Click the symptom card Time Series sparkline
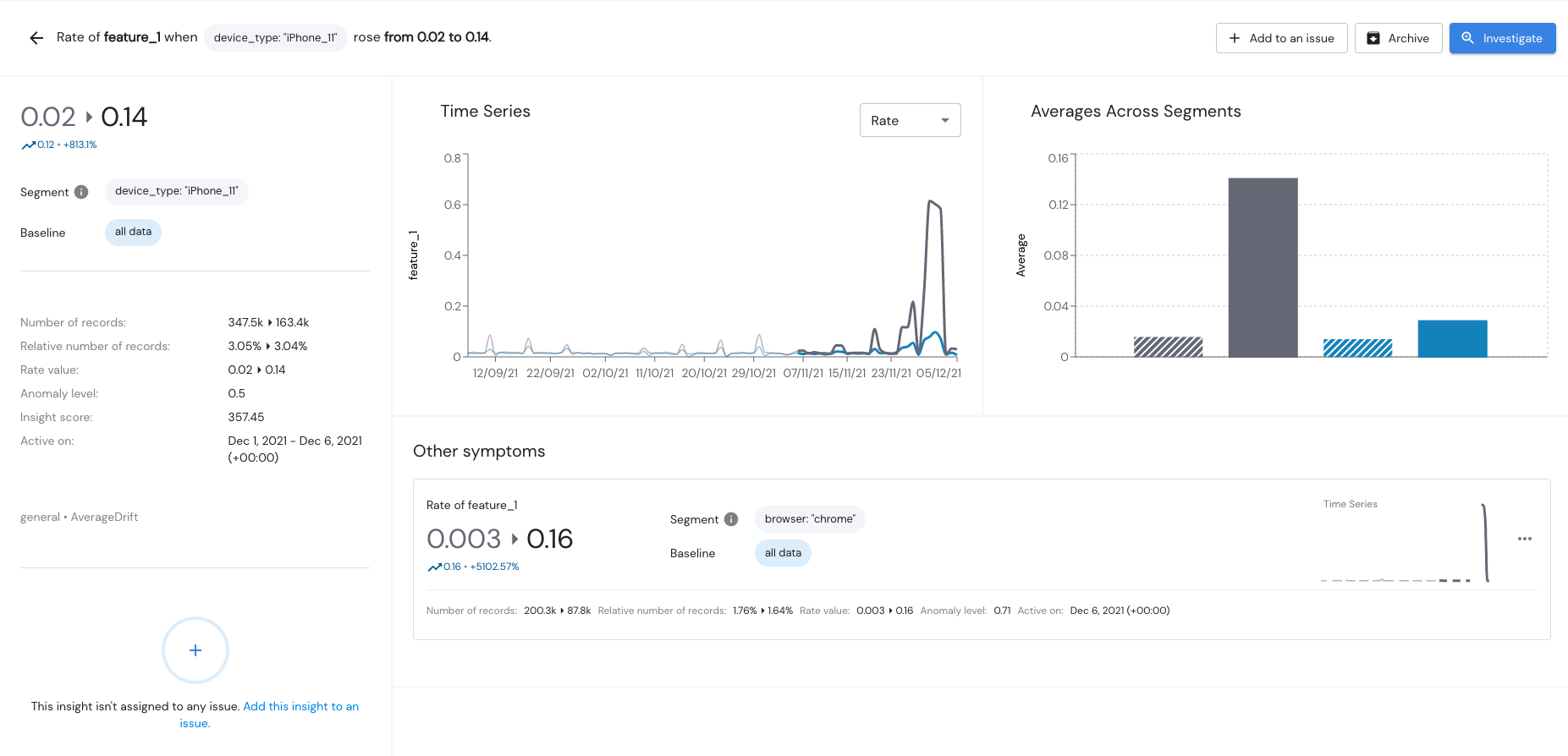The image size is (1568, 756). [1405, 543]
